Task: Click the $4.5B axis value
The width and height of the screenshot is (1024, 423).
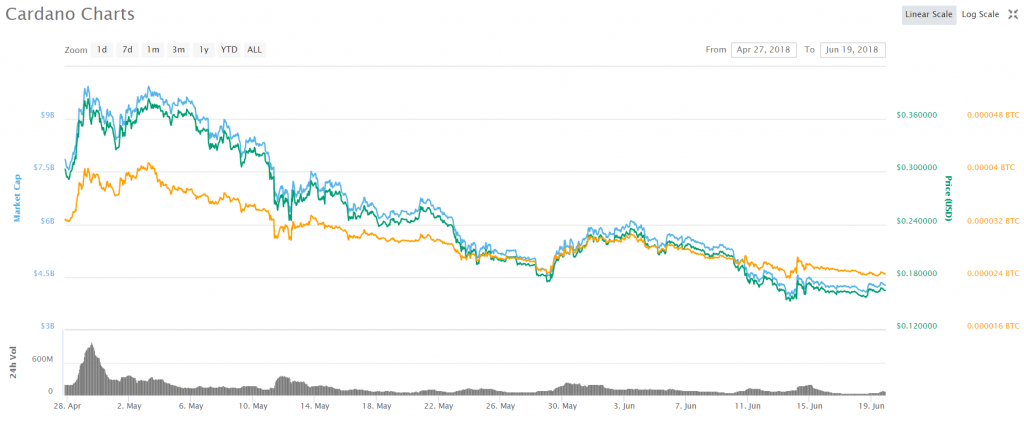Action: [x=44, y=274]
